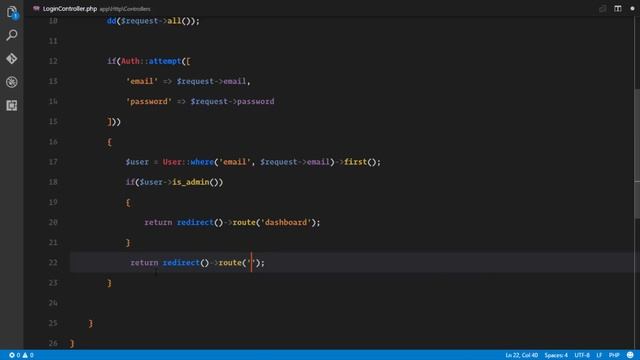Click the unsaved-dot close icon at top right

click(x=632, y=9)
